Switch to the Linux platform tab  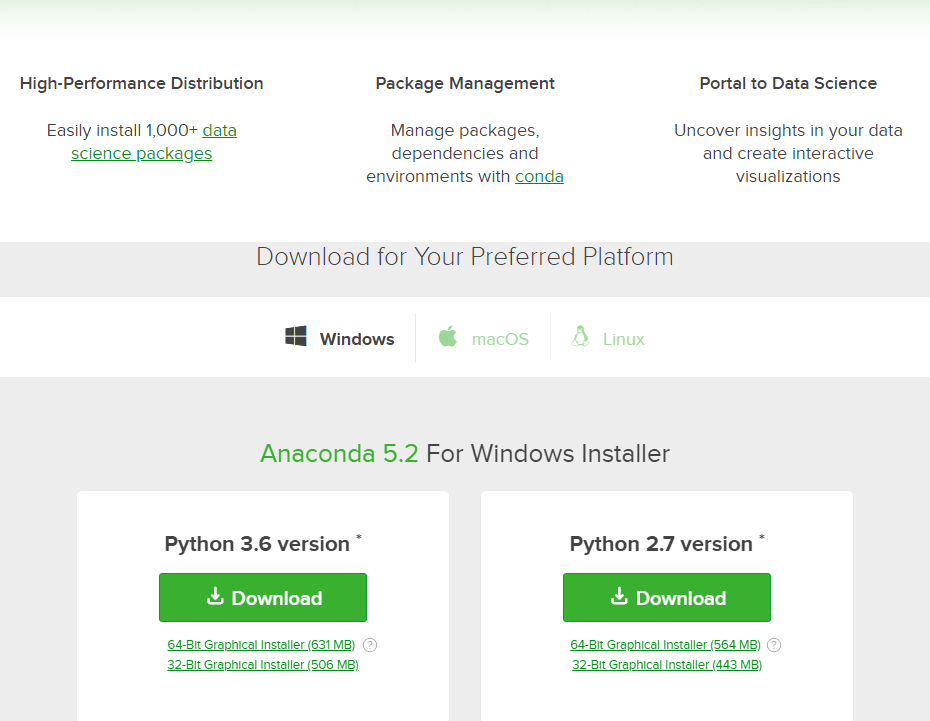[x=608, y=337]
